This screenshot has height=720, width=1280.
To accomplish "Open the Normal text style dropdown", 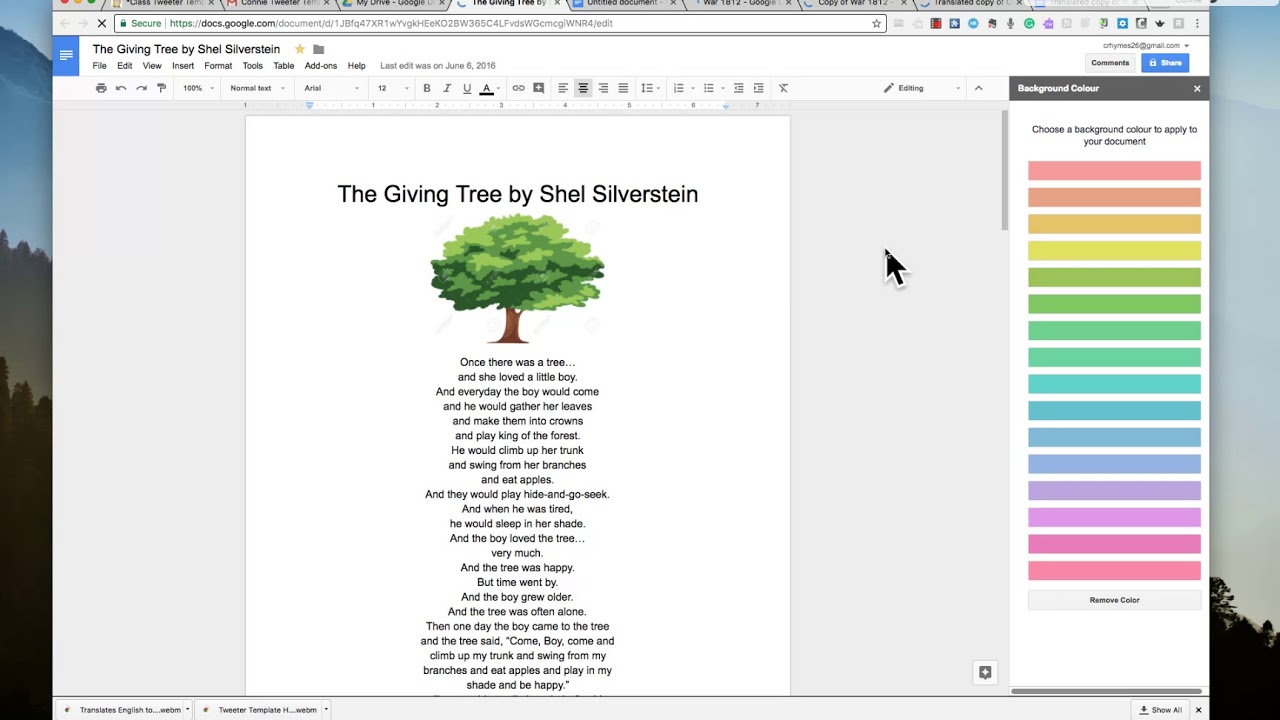I will point(257,88).
